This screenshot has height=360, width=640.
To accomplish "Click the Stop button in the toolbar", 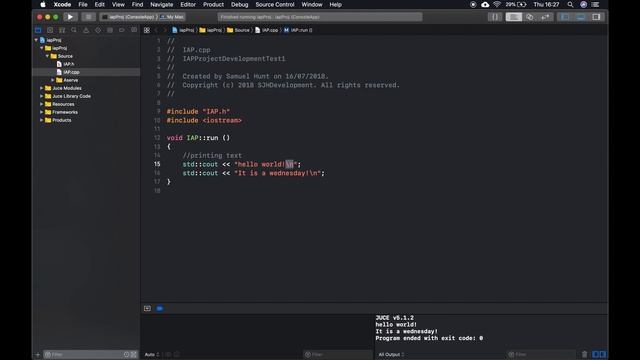I will click(x=88, y=17).
